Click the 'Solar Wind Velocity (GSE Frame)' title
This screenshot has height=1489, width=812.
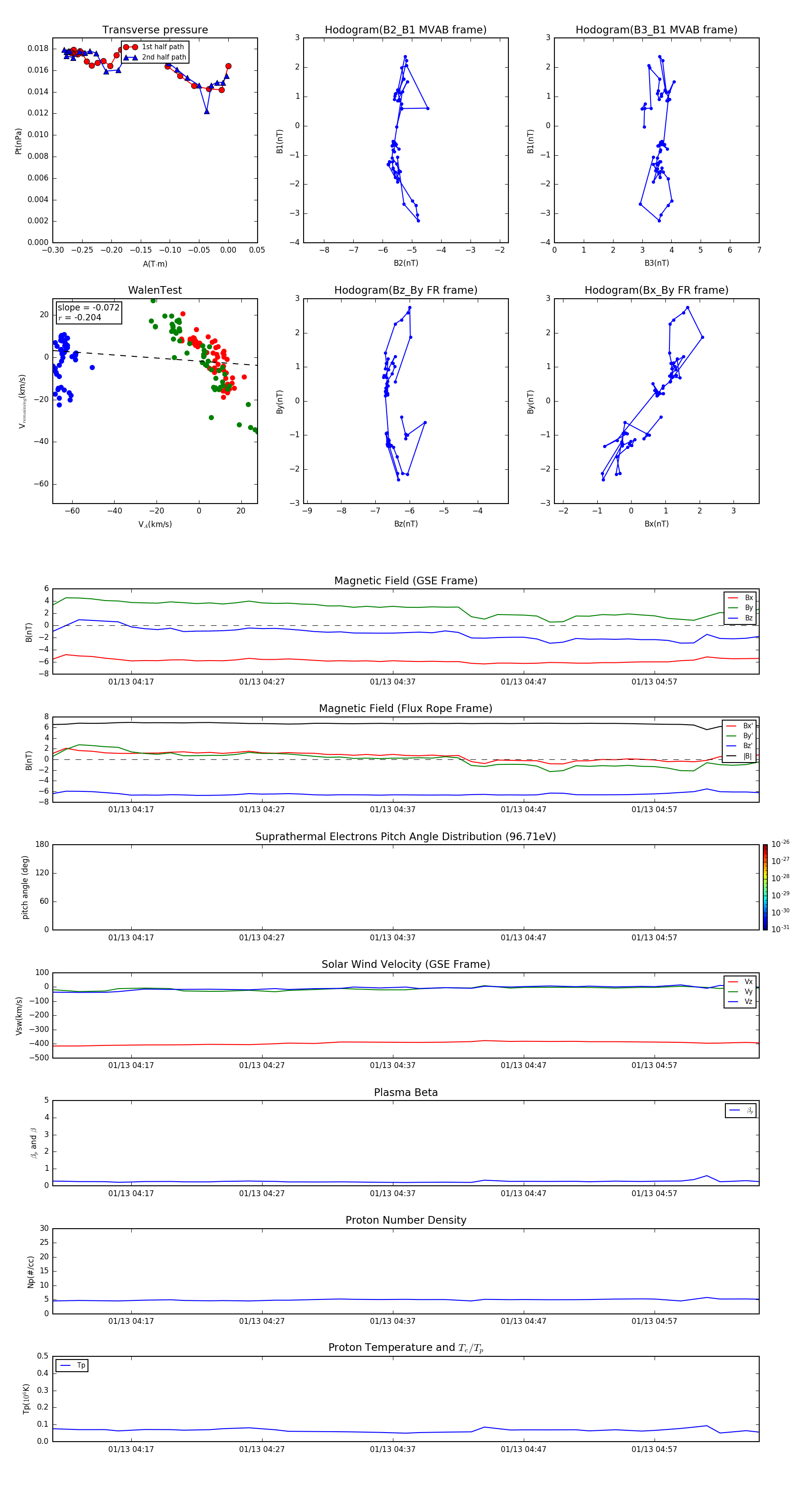pyautogui.click(x=406, y=965)
